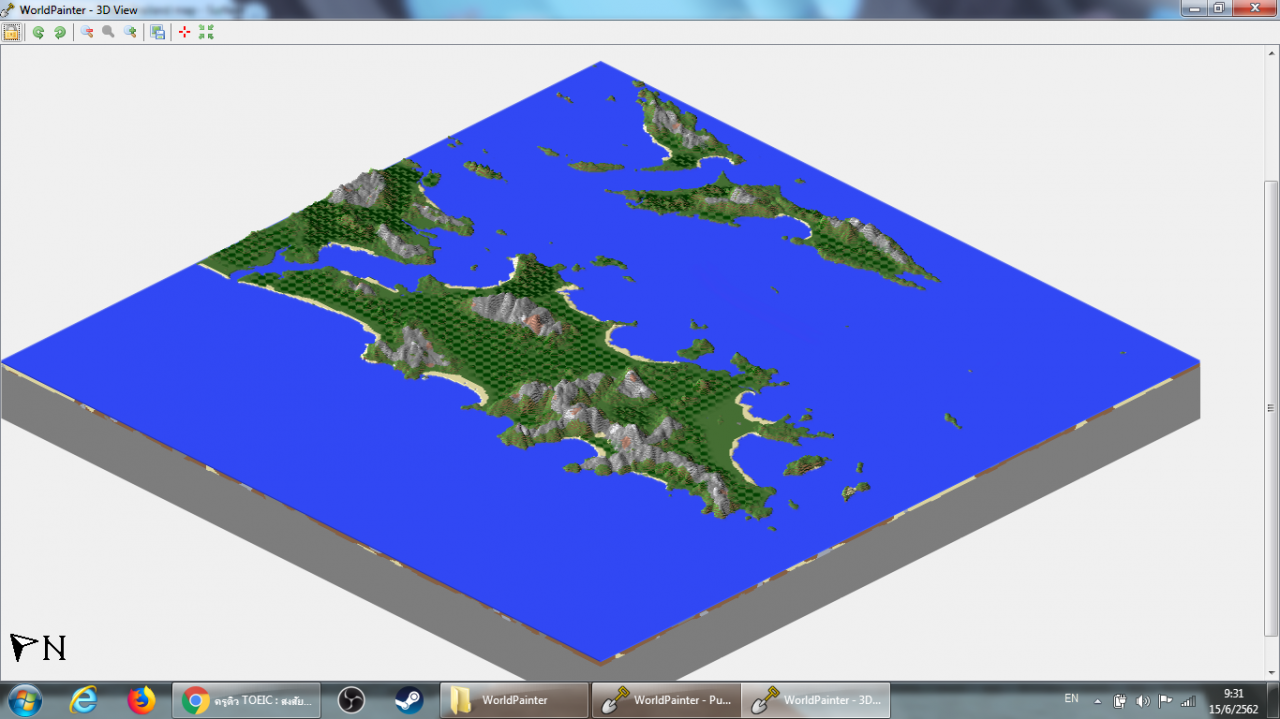Open OBS Studio from the taskbar
Screen dimensions: 1280x719
point(353,700)
